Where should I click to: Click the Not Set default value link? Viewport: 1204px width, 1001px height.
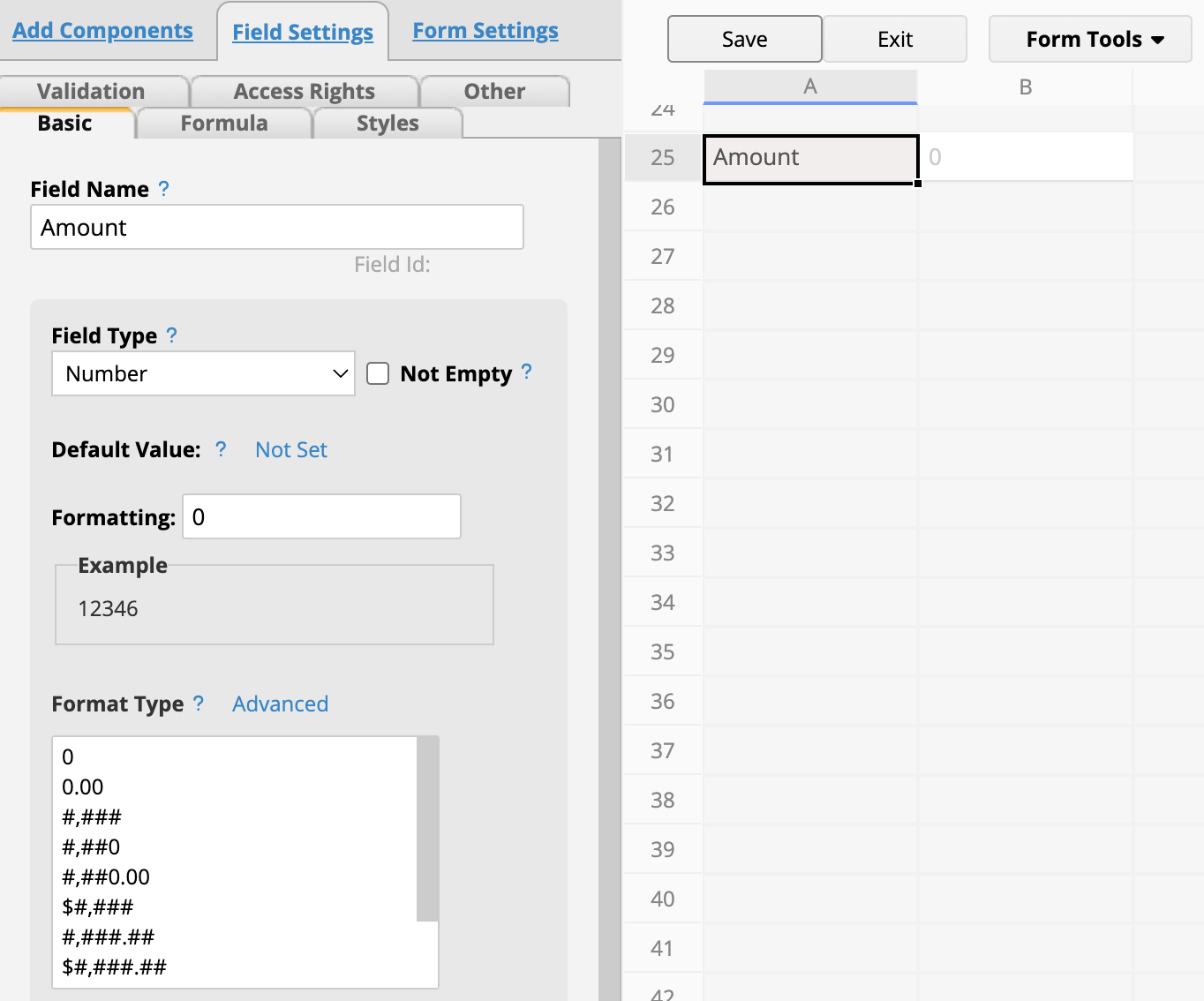pos(290,450)
